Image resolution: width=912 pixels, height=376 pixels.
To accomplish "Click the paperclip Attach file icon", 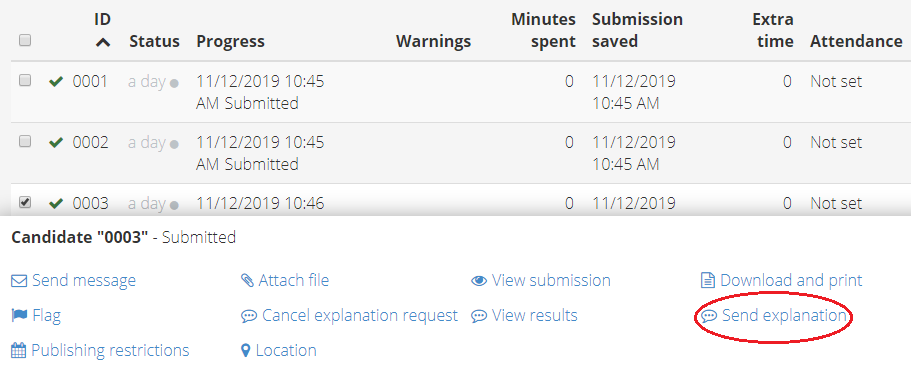I will (x=247, y=281).
